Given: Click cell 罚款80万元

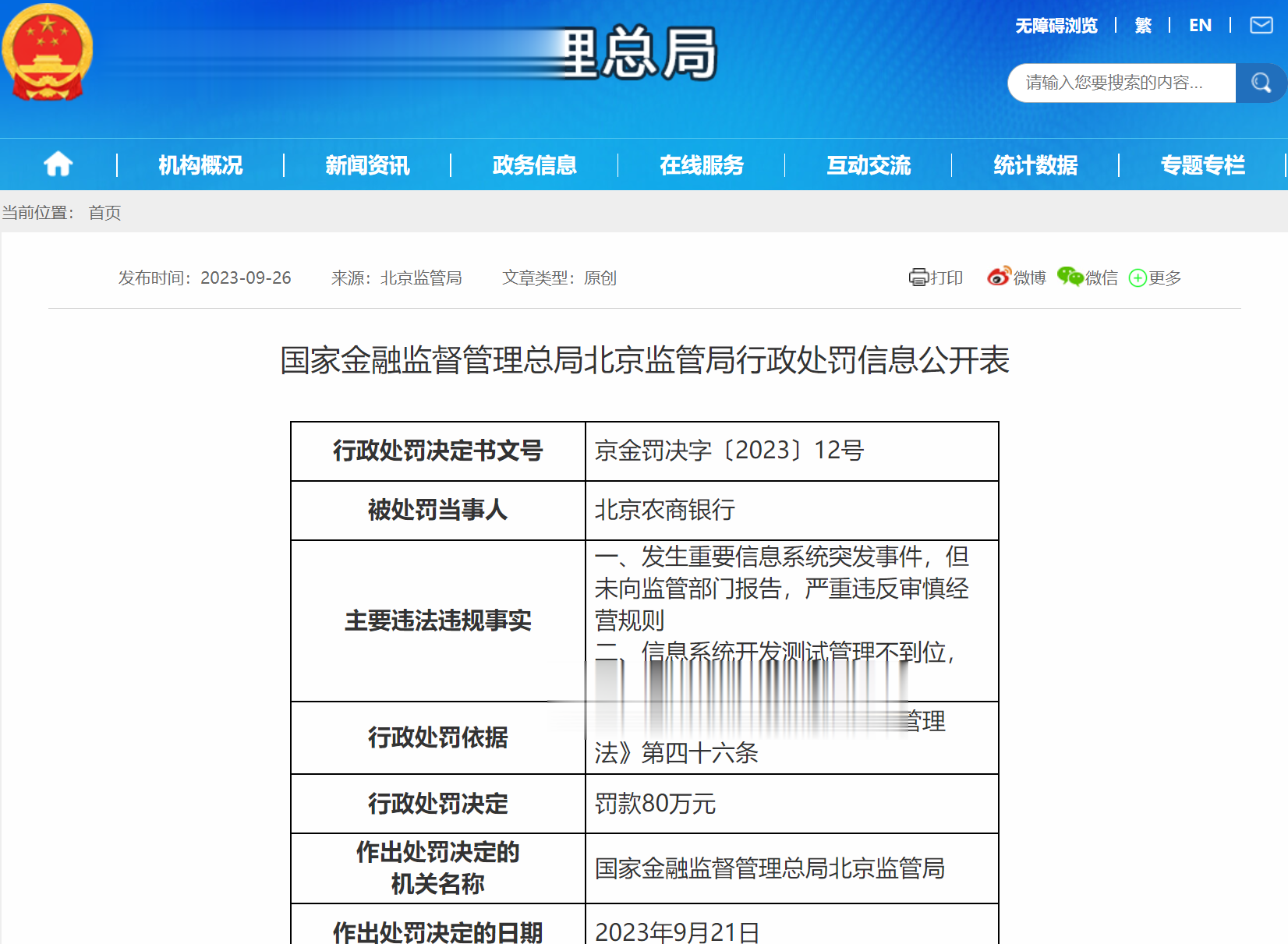Looking at the screenshot, I should pyautogui.click(x=791, y=803).
